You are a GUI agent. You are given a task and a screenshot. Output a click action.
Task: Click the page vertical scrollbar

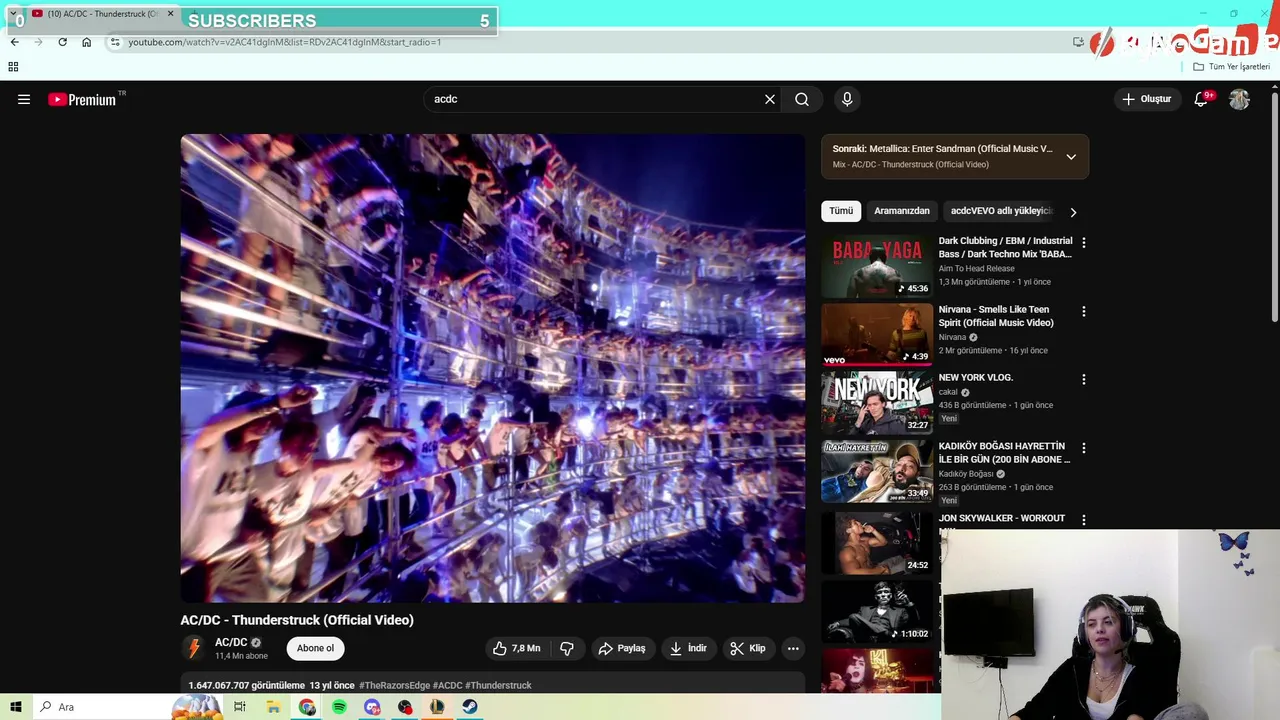(x=1274, y=208)
